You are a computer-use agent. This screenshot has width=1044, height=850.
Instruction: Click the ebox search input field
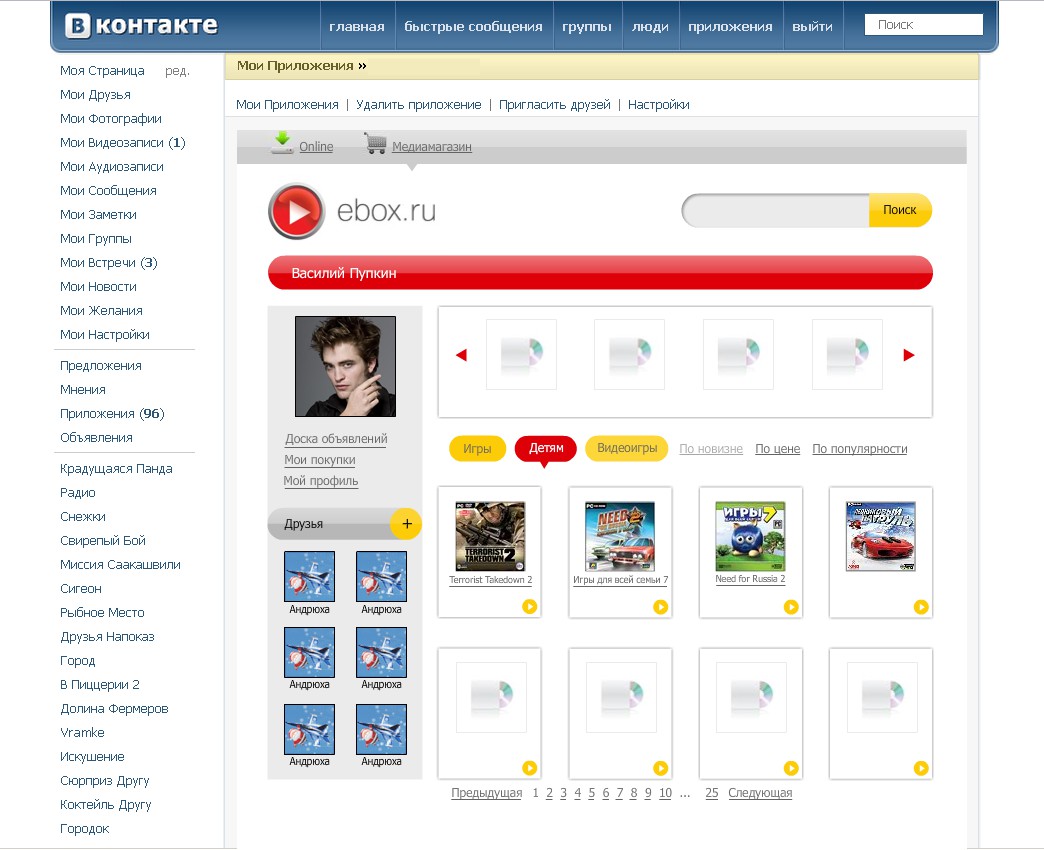[776, 210]
